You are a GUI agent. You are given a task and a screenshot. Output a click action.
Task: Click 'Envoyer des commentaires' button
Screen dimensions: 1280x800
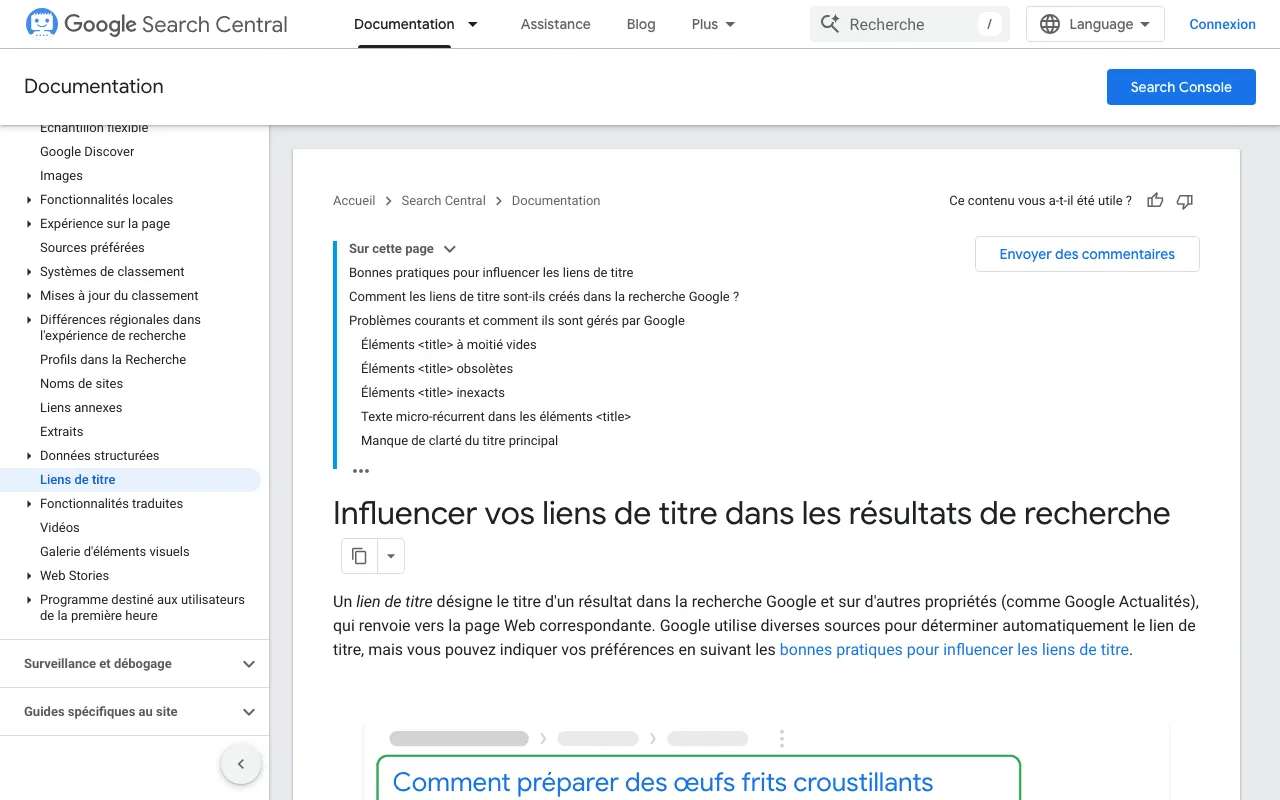click(1087, 254)
